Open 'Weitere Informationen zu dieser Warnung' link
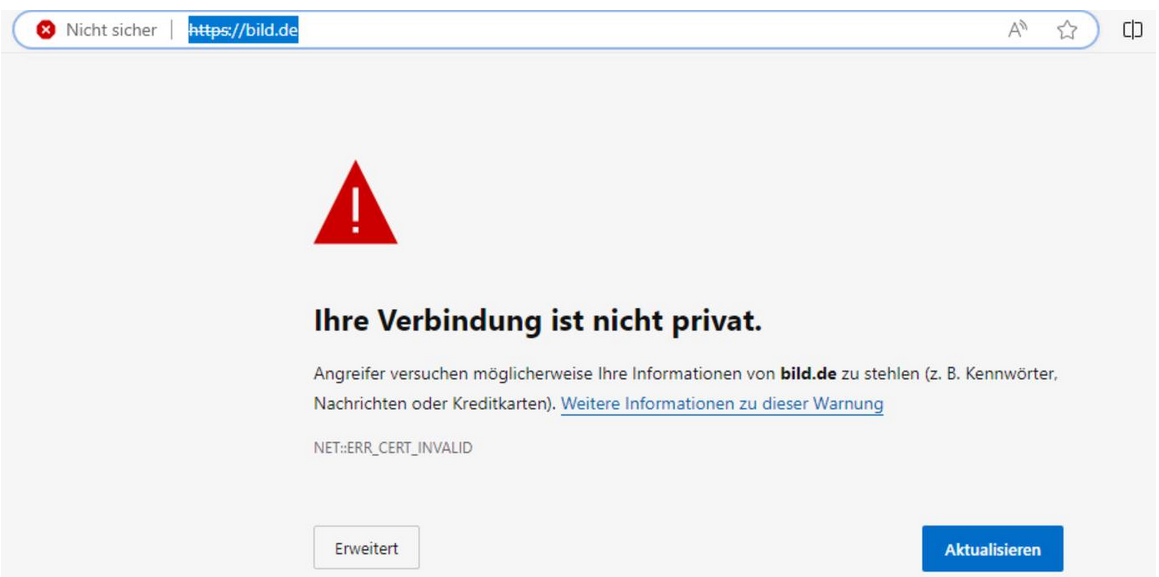This screenshot has height=577, width=1159. 721,404
